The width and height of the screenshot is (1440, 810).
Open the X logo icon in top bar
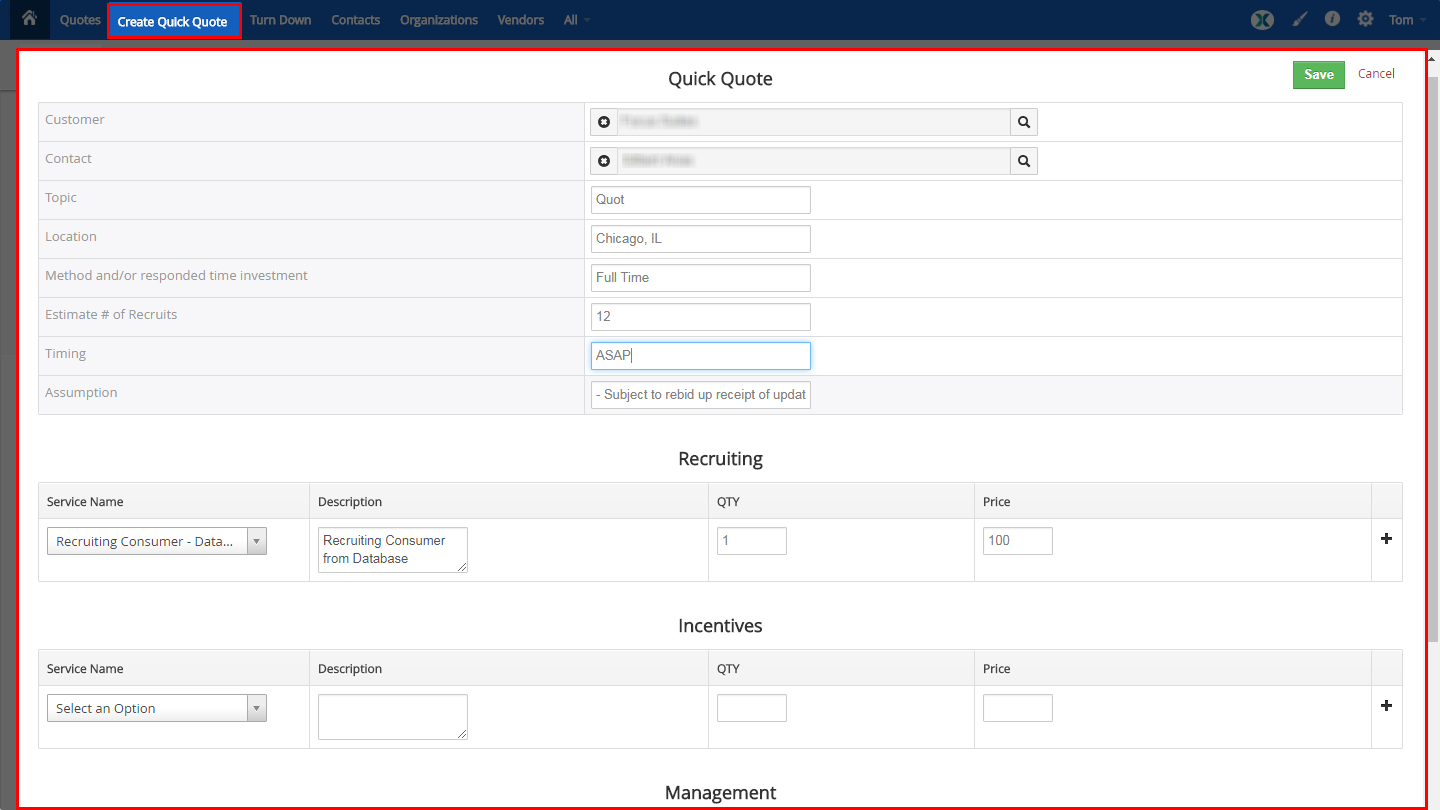[x=1262, y=19]
